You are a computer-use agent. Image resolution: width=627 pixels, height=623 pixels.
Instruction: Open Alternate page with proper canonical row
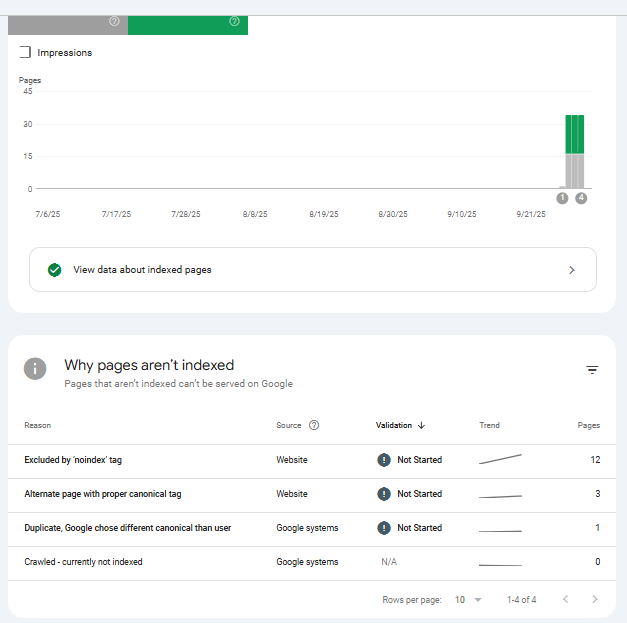point(103,494)
